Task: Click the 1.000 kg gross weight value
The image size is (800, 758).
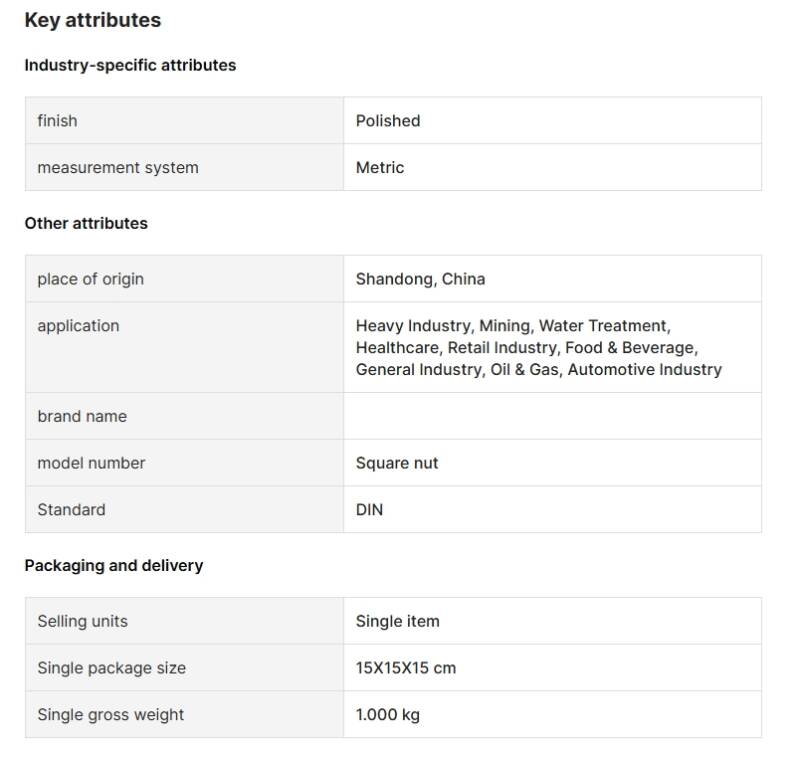Action: coord(388,715)
